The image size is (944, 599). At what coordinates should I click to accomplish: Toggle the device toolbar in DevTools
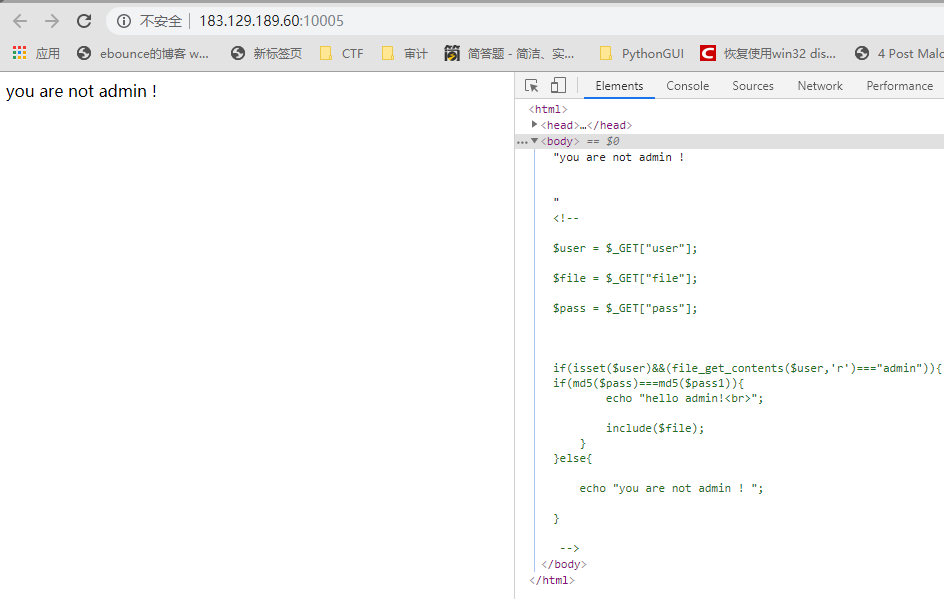[x=558, y=86]
